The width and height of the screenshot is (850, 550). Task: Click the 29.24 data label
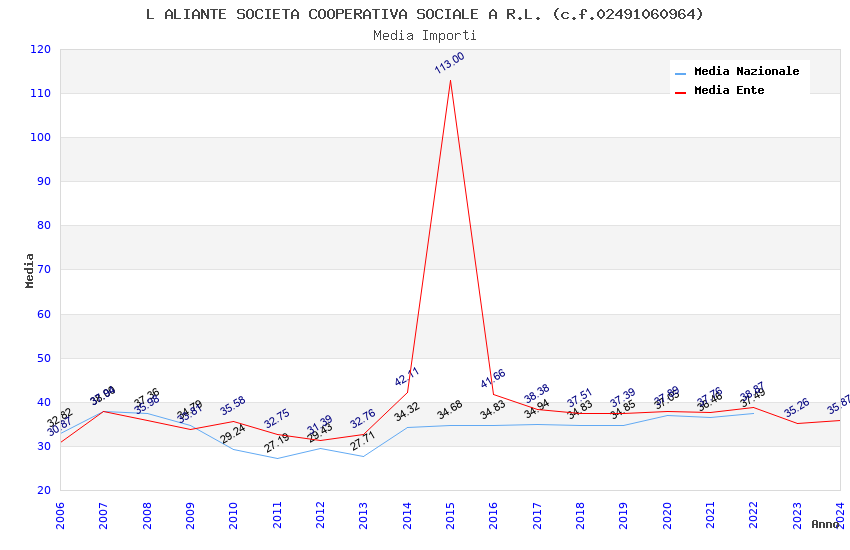(233, 433)
